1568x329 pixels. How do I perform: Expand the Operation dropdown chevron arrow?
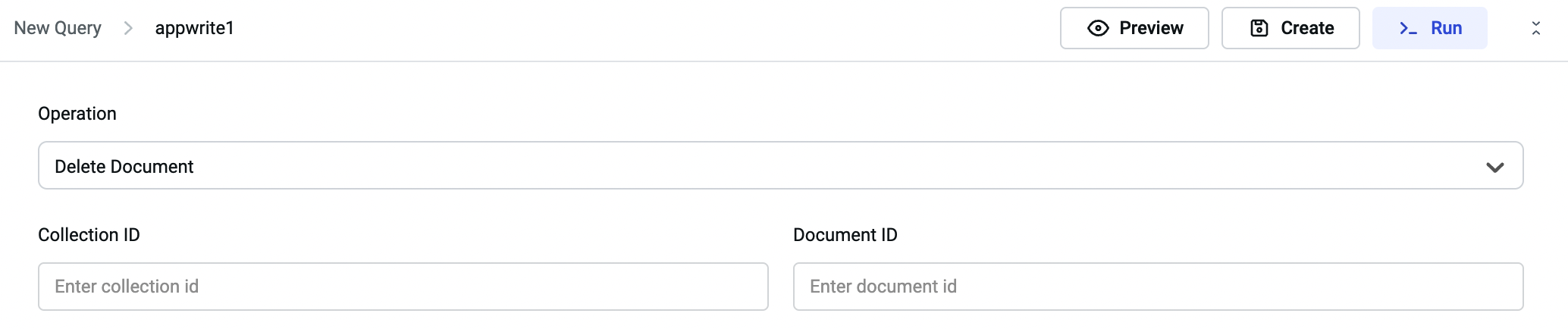pos(1494,167)
